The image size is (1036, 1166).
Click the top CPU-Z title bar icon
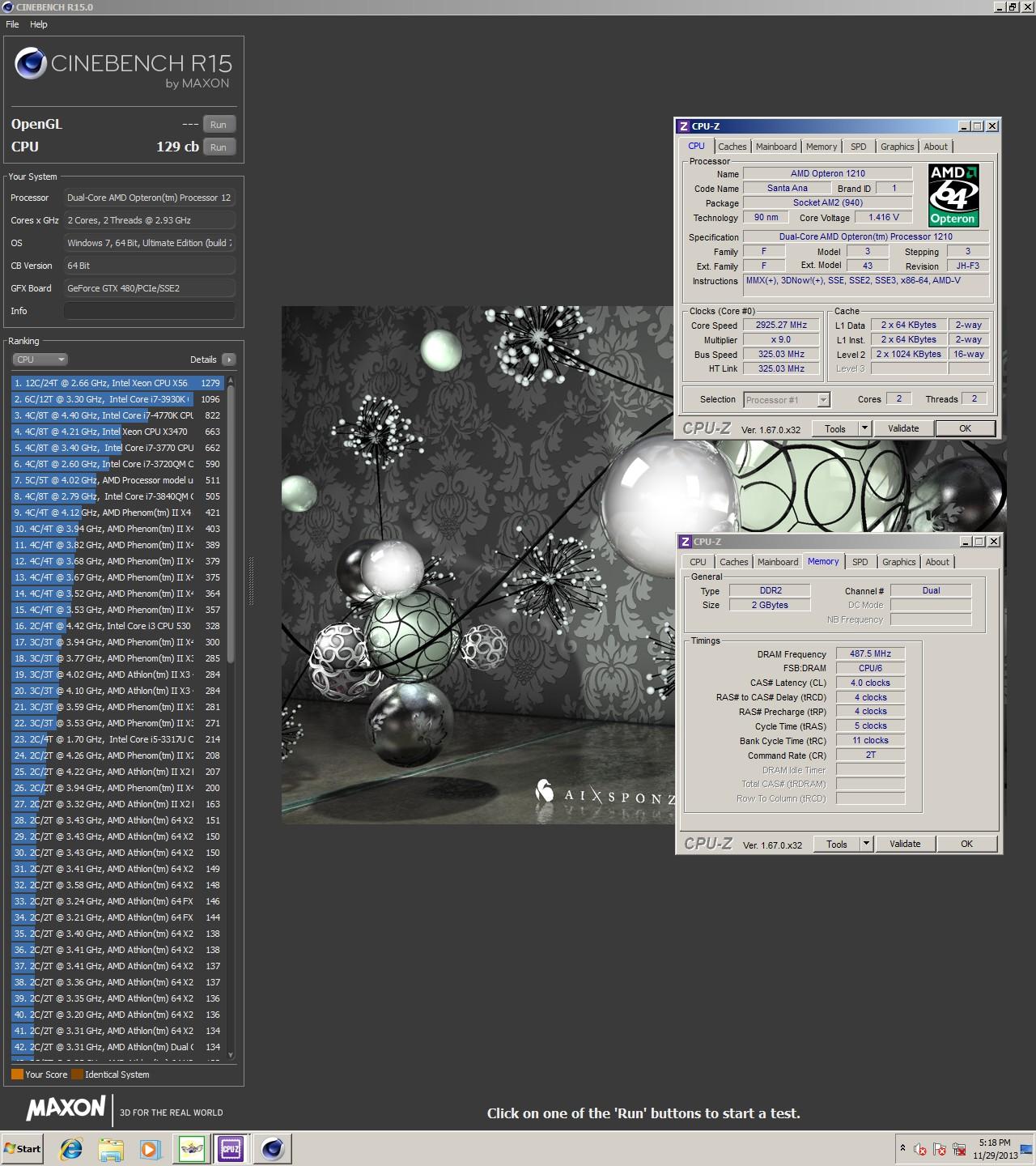[684, 126]
